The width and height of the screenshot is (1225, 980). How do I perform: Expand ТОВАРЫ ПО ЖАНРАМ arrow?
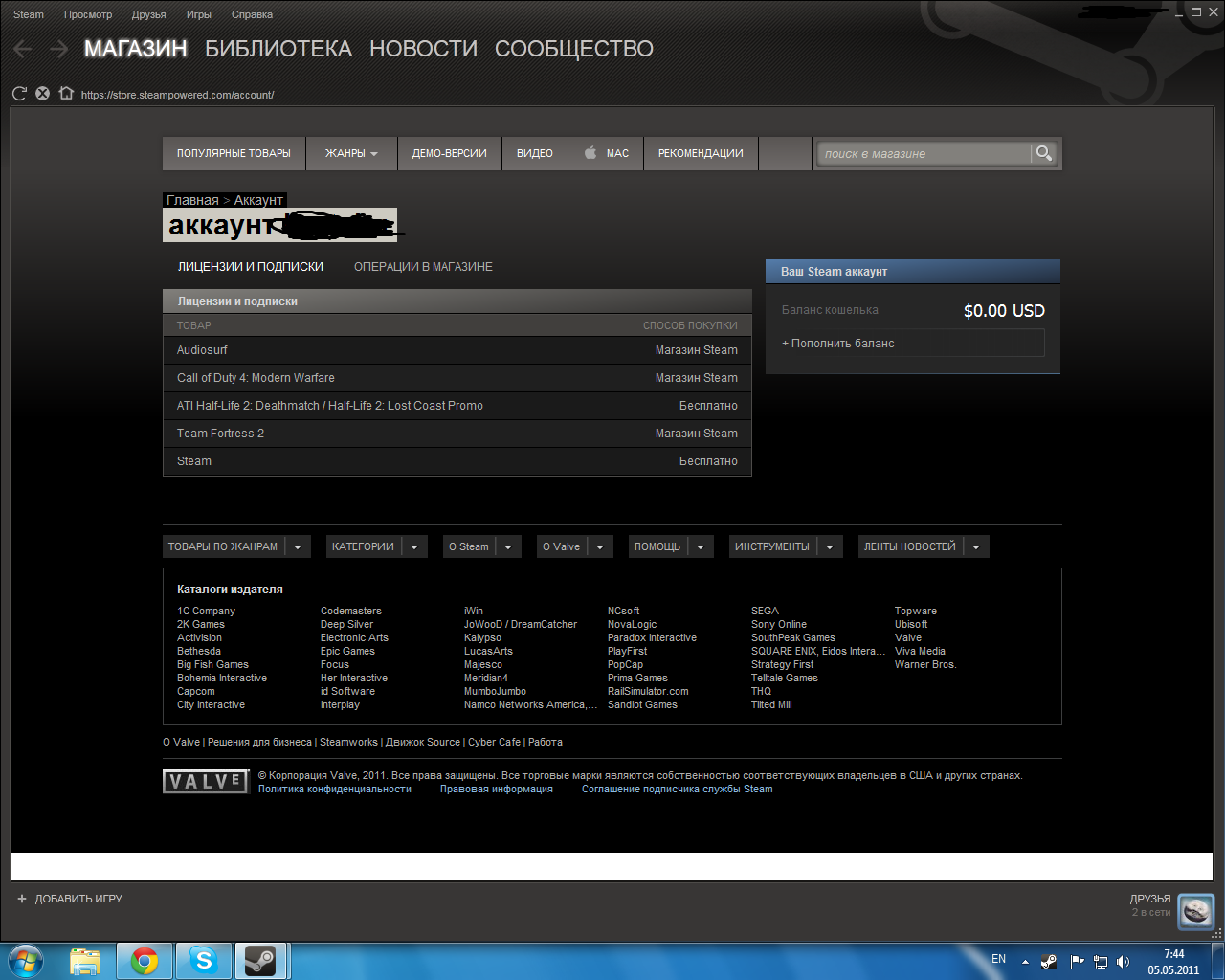(298, 547)
